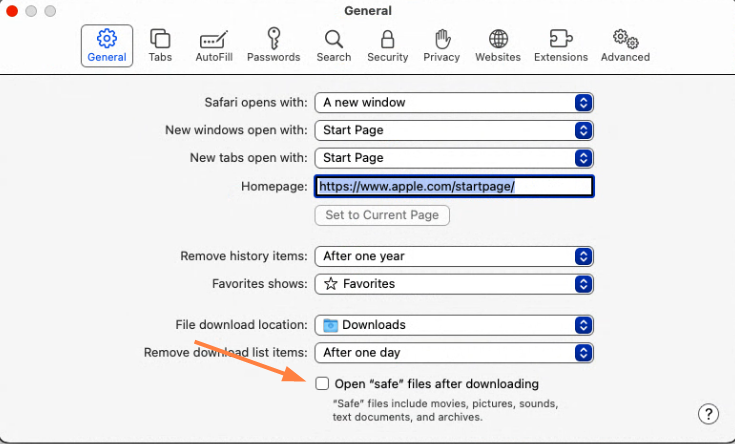Switch to AutoFill settings
The image size is (735, 444).
click(x=214, y=45)
